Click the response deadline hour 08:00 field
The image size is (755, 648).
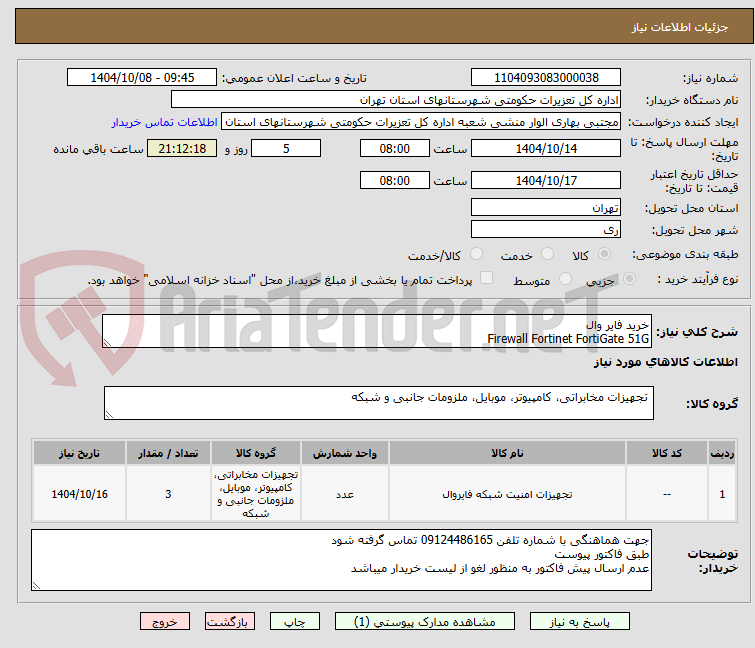[x=394, y=148]
